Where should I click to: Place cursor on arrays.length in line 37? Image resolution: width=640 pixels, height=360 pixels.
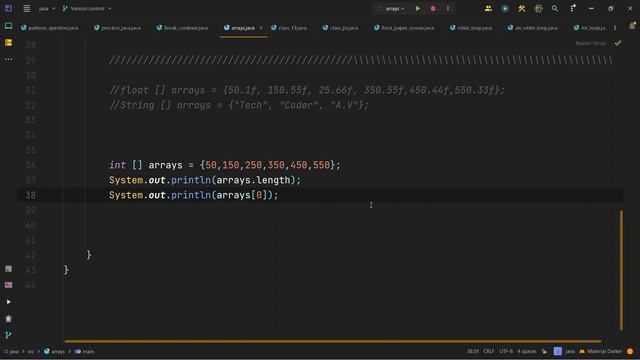253,180
